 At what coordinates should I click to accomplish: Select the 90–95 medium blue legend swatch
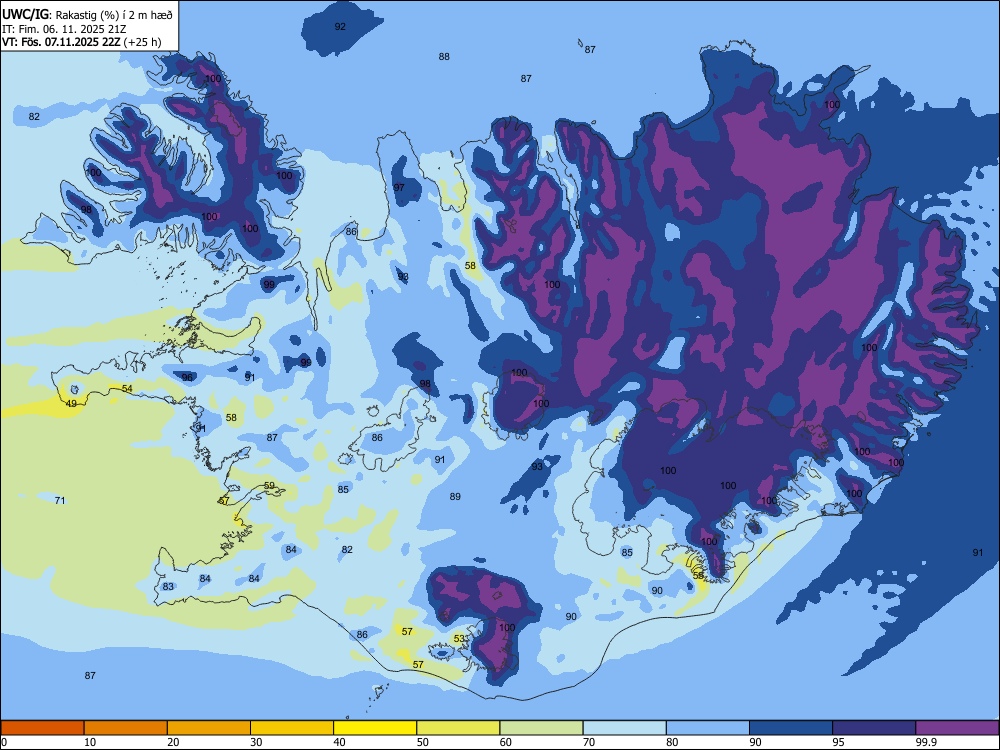click(x=791, y=728)
